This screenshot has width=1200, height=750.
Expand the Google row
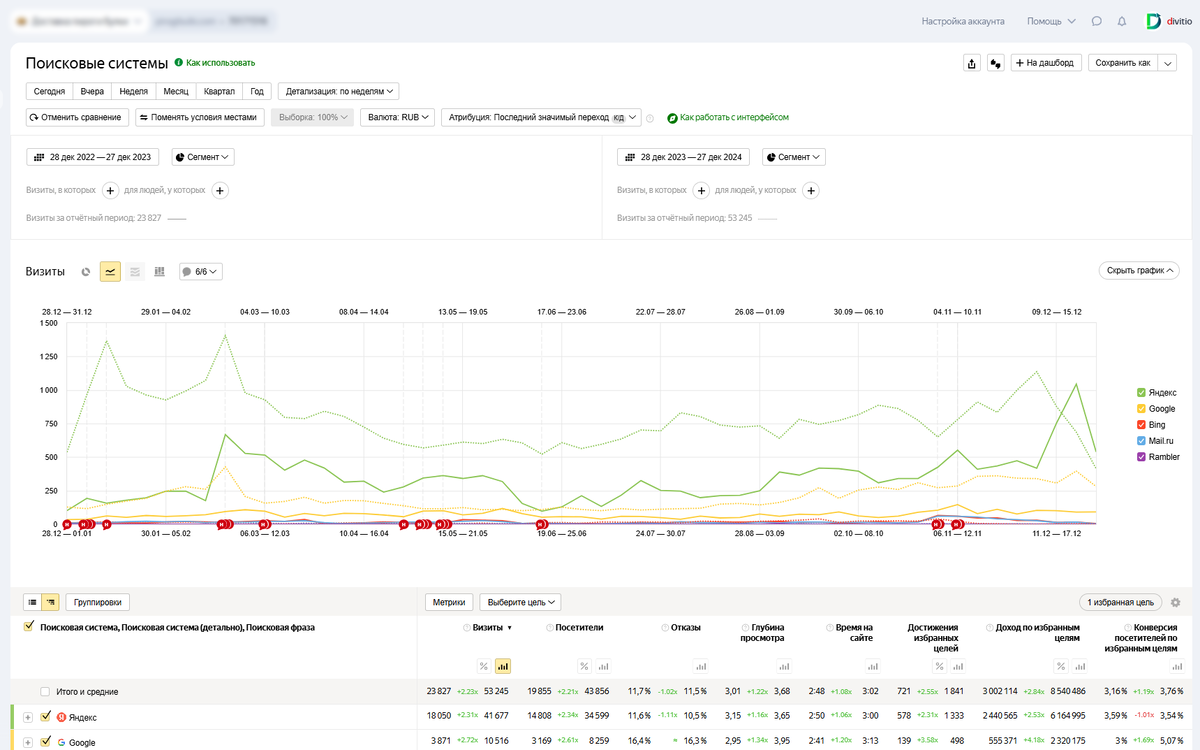[x=28, y=742]
